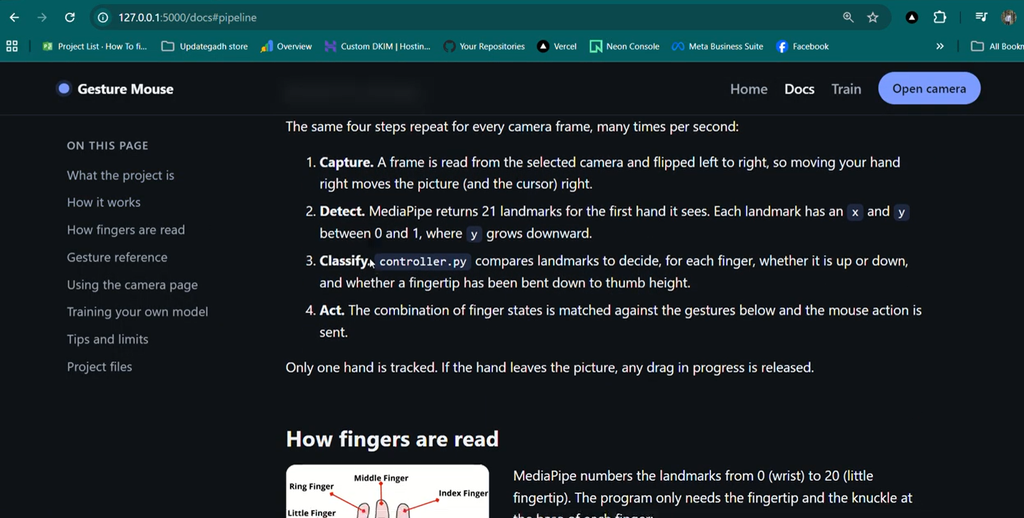The width and height of the screenshot is (1024, 518).
Task: Open the Updategadh store bookmark folder
Action: [x=204, y=46]
